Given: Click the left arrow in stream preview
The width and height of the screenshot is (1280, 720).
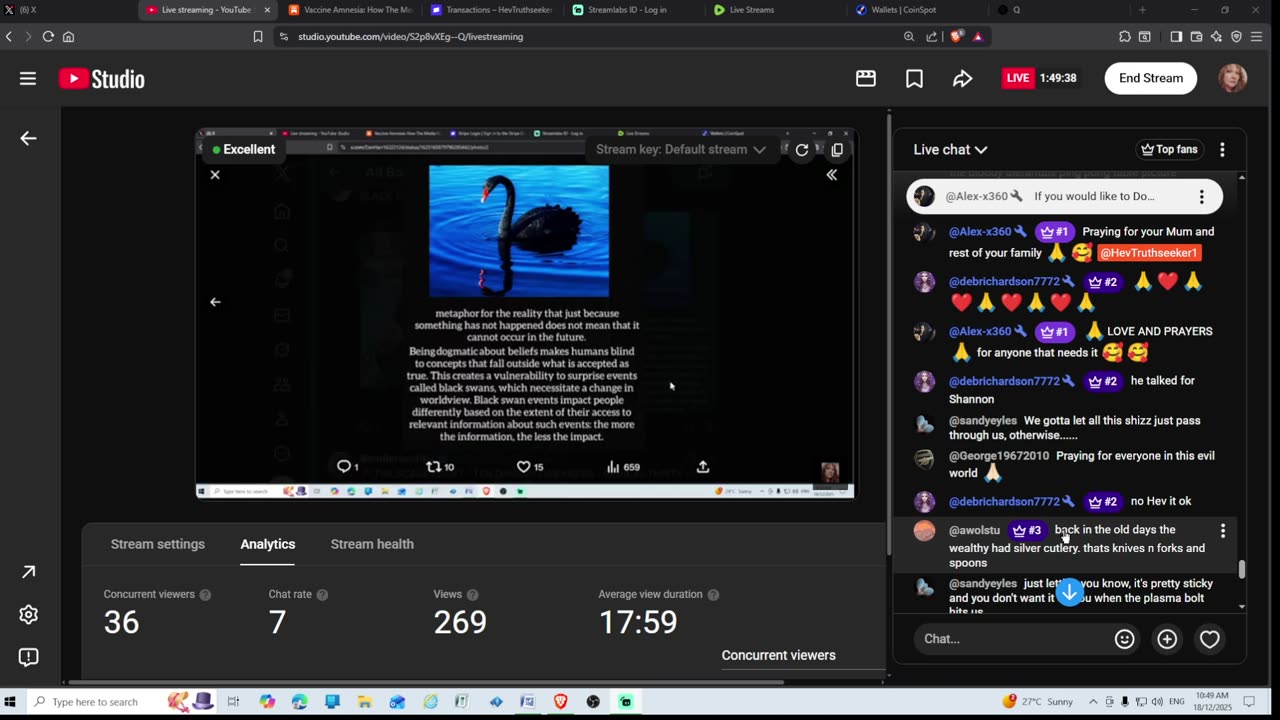Looking at the screenshot, I should pyautogui.click(x=215, y=302).
